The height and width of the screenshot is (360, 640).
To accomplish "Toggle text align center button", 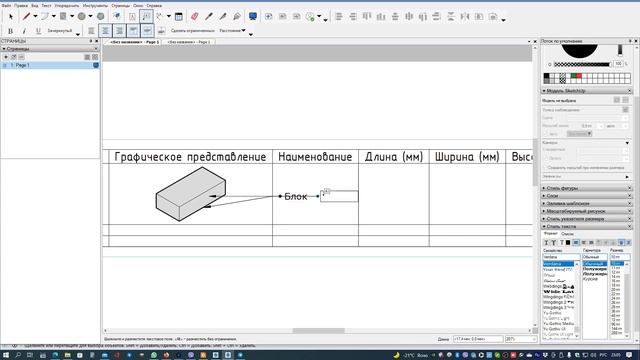I will point(105,31).
